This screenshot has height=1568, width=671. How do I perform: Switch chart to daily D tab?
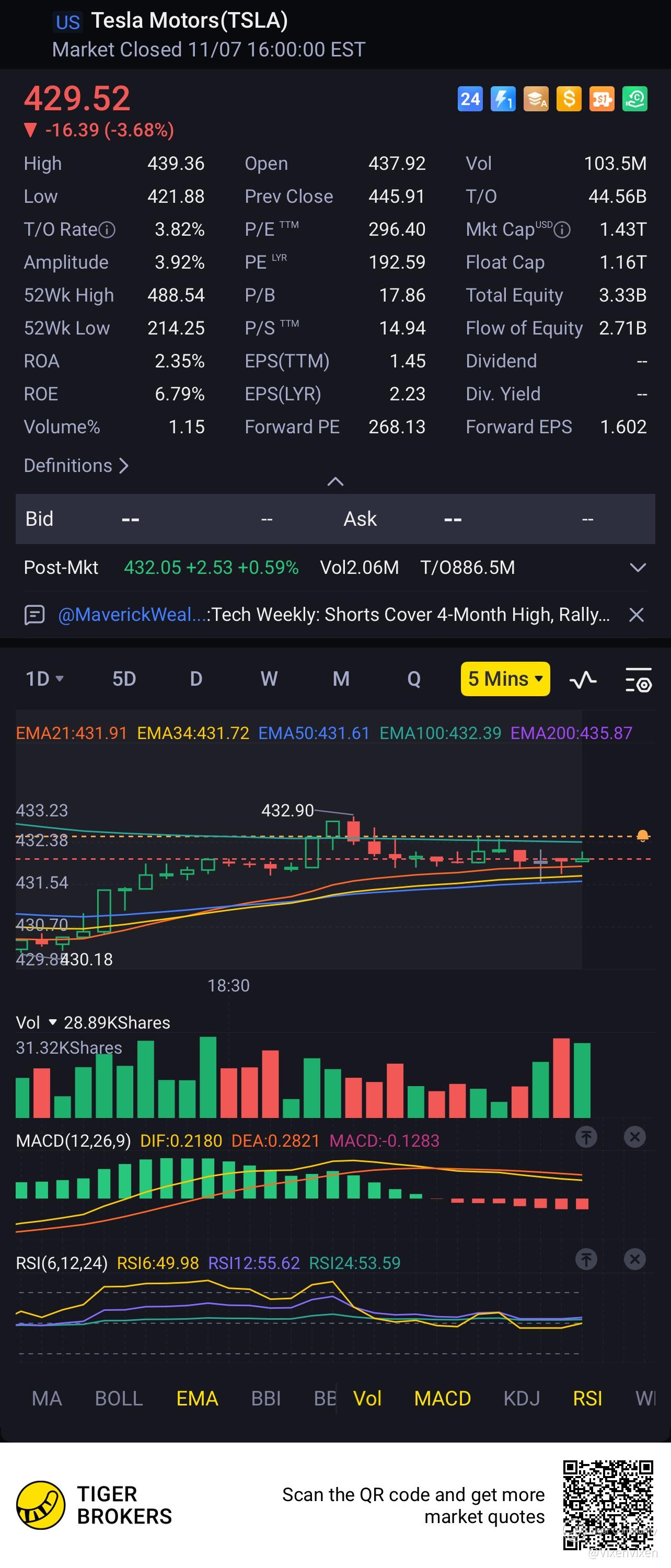(x=196, y=679)
